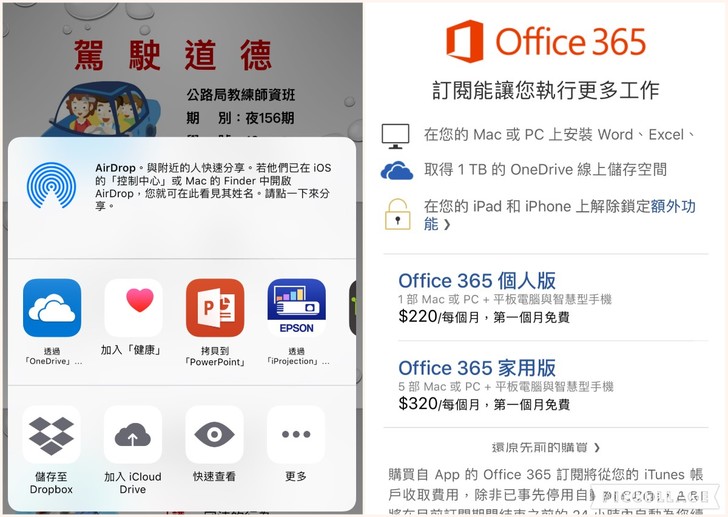Tap the OneDrive cloud storage icon
The width and height of the screenshot is (728, 517).
point(396,170)
